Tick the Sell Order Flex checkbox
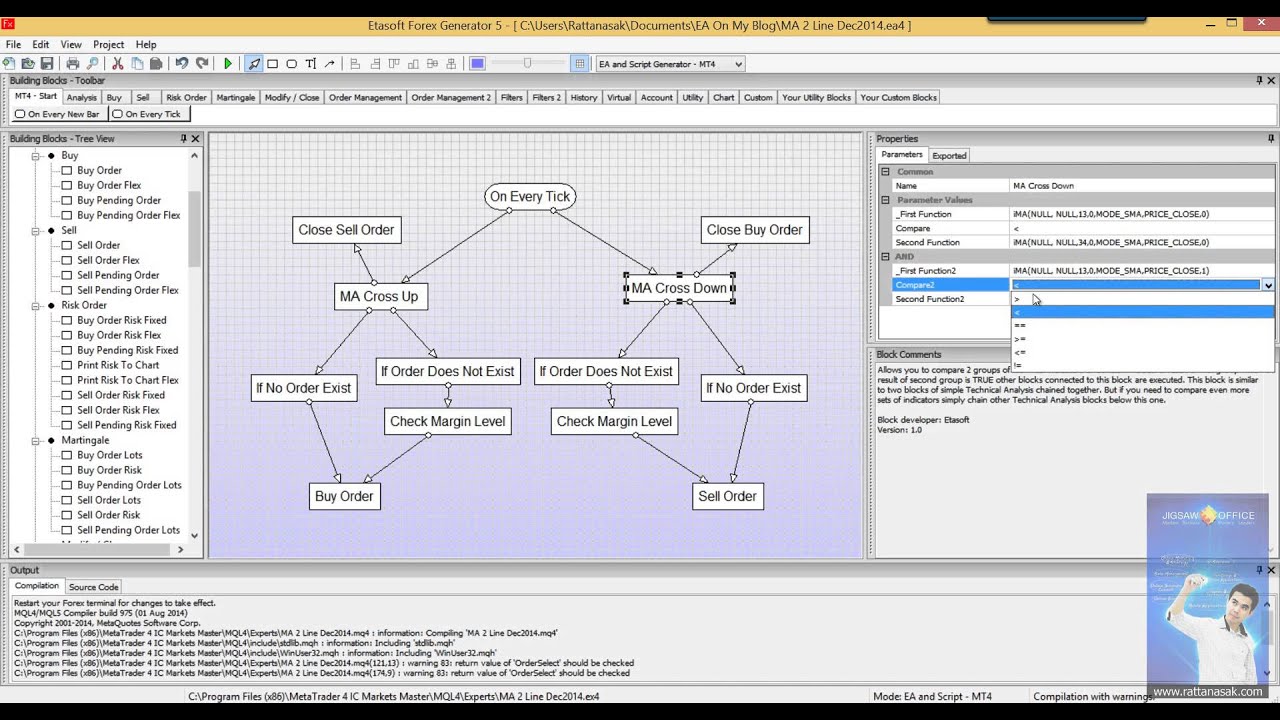Viewport: 1280px width, 720px height. (x=67, y=261)
